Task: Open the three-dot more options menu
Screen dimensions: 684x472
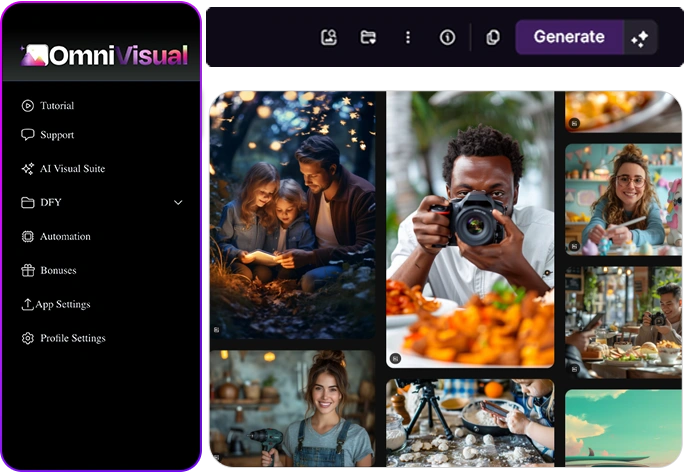Action: coord(408,37)
